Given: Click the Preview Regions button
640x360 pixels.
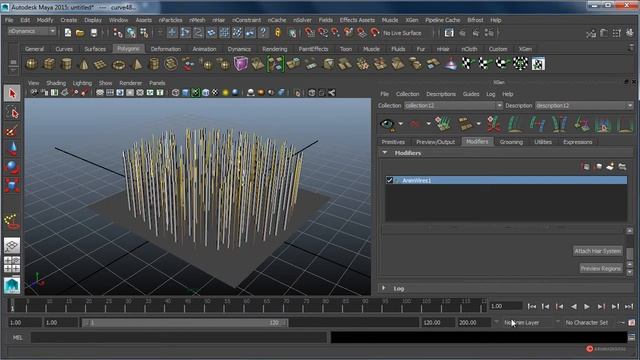Looking at the screenshot, I should pos(601,269).
